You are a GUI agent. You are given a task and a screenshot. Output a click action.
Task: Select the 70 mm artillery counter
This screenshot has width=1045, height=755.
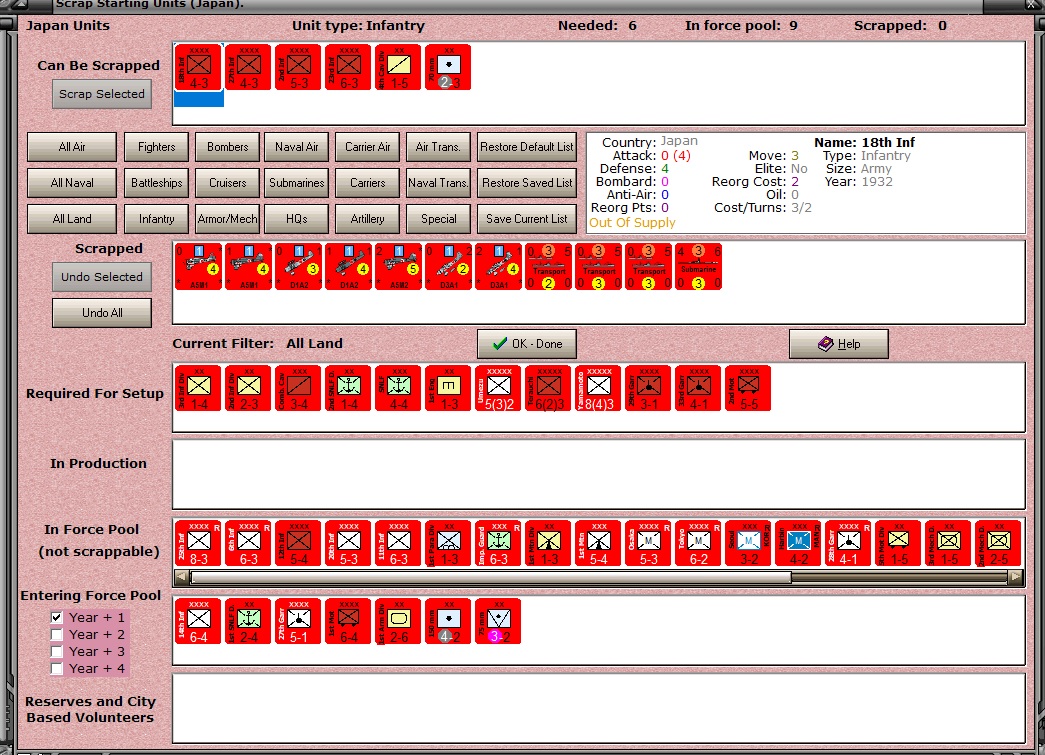(448, 67)
